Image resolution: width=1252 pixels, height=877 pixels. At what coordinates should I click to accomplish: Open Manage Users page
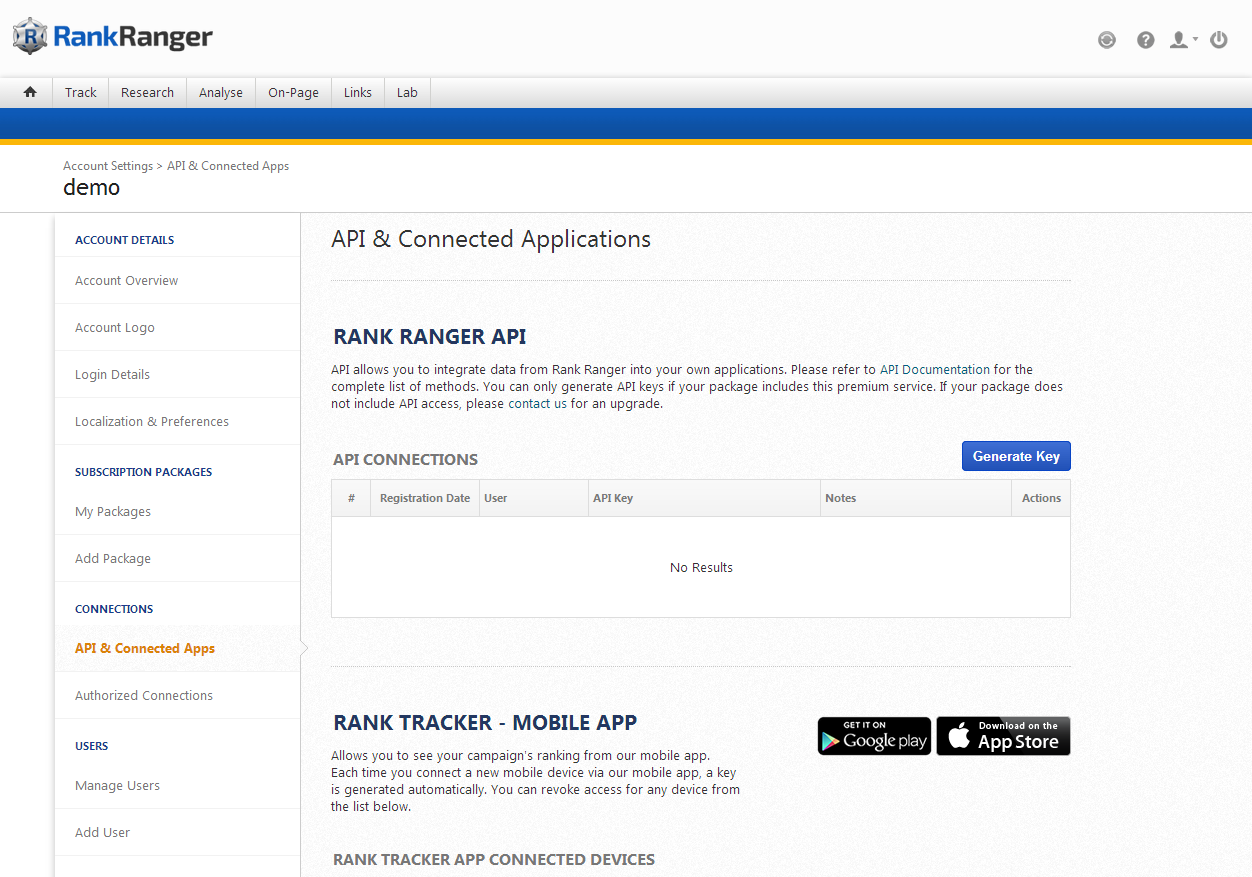[117, 785]
